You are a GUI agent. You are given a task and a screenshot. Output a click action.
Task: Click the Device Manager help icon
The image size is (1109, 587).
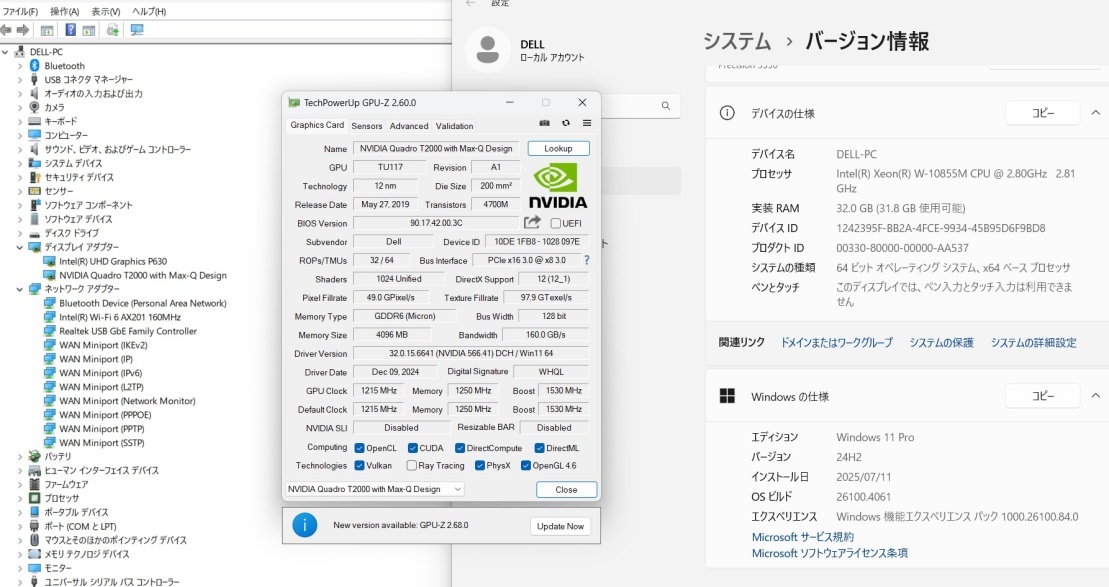click(x=71, y=30)
